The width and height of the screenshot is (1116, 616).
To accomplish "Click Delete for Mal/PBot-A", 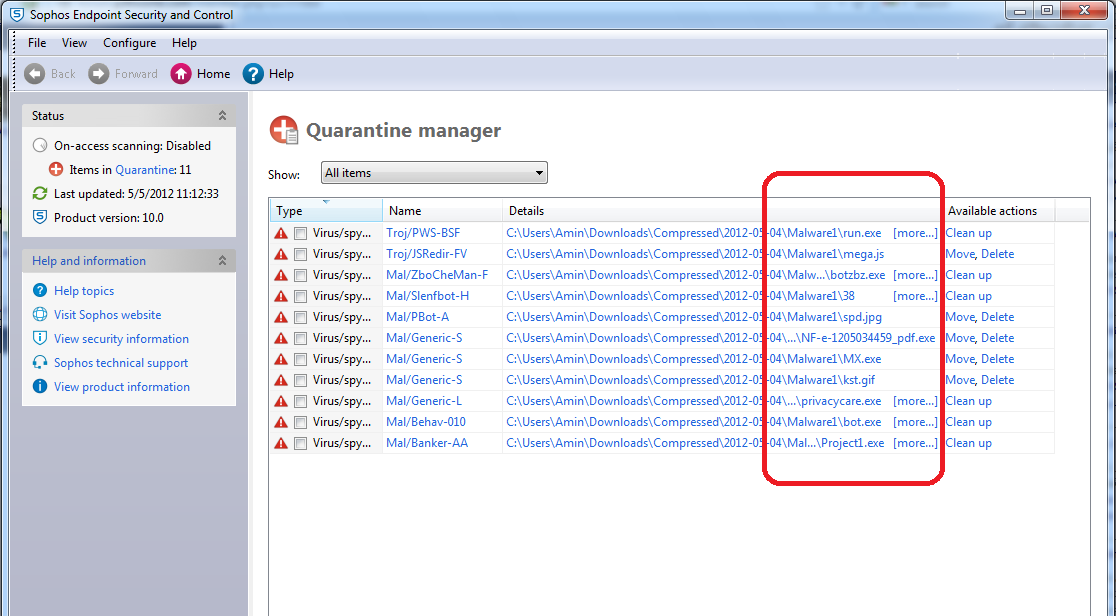I will click(x=998, y=317).
